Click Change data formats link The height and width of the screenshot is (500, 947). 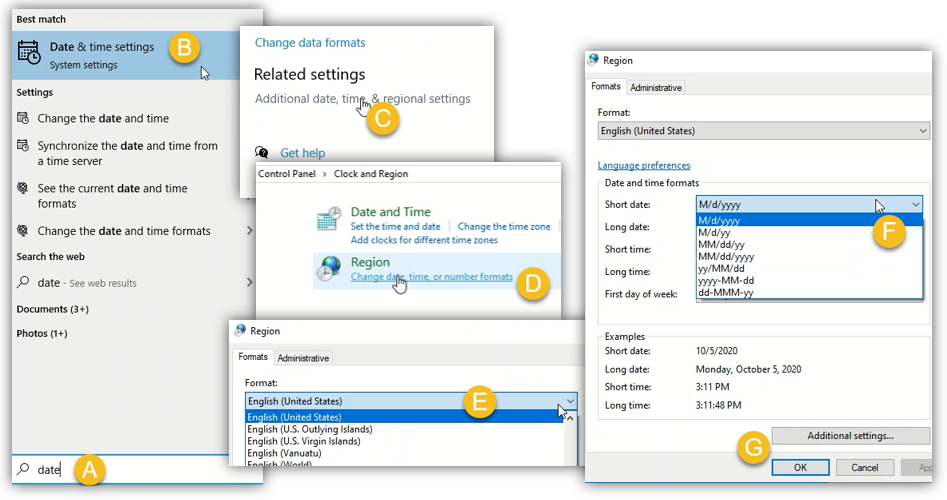coord(310,43)
